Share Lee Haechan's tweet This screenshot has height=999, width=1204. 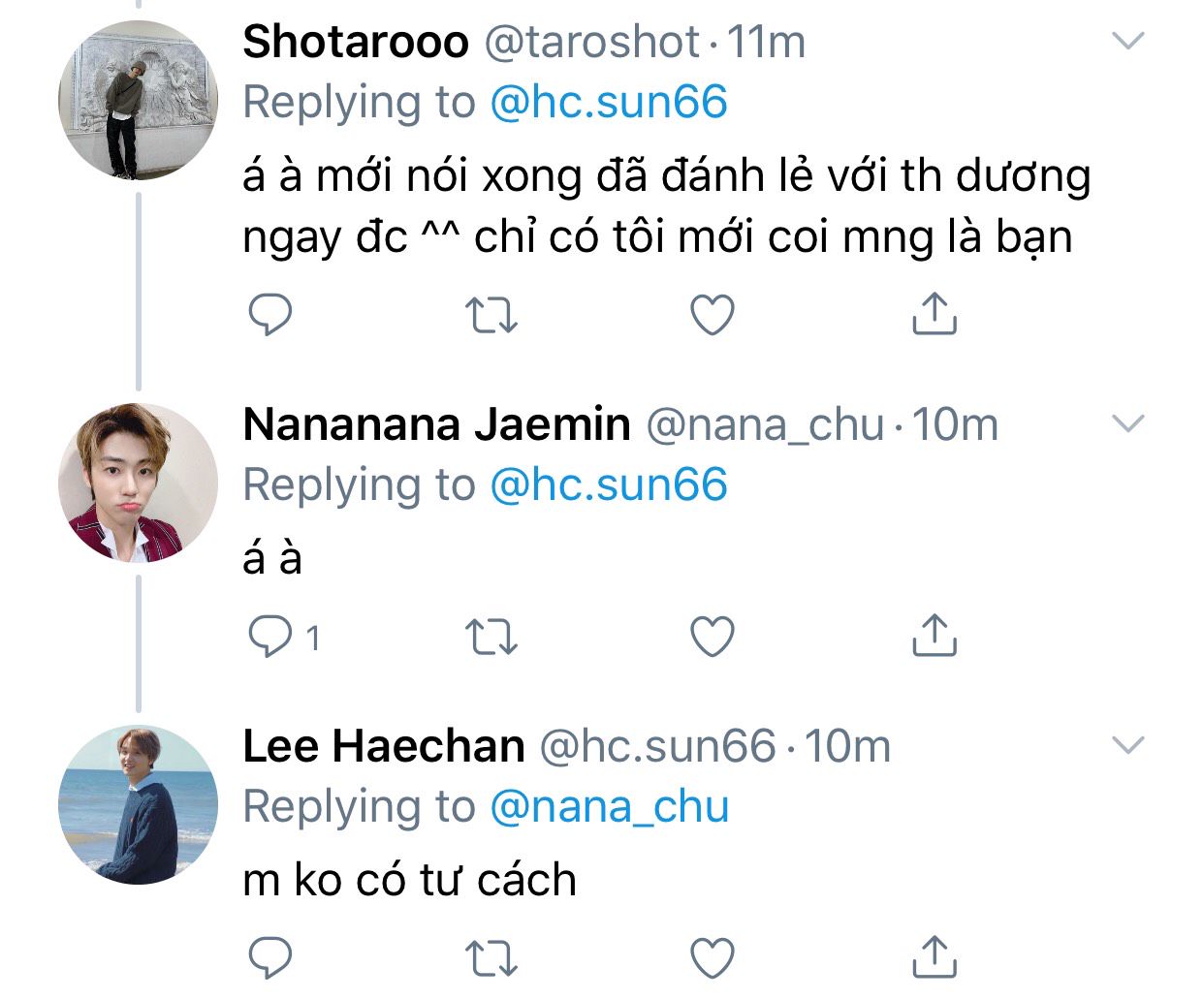(935, 956)
